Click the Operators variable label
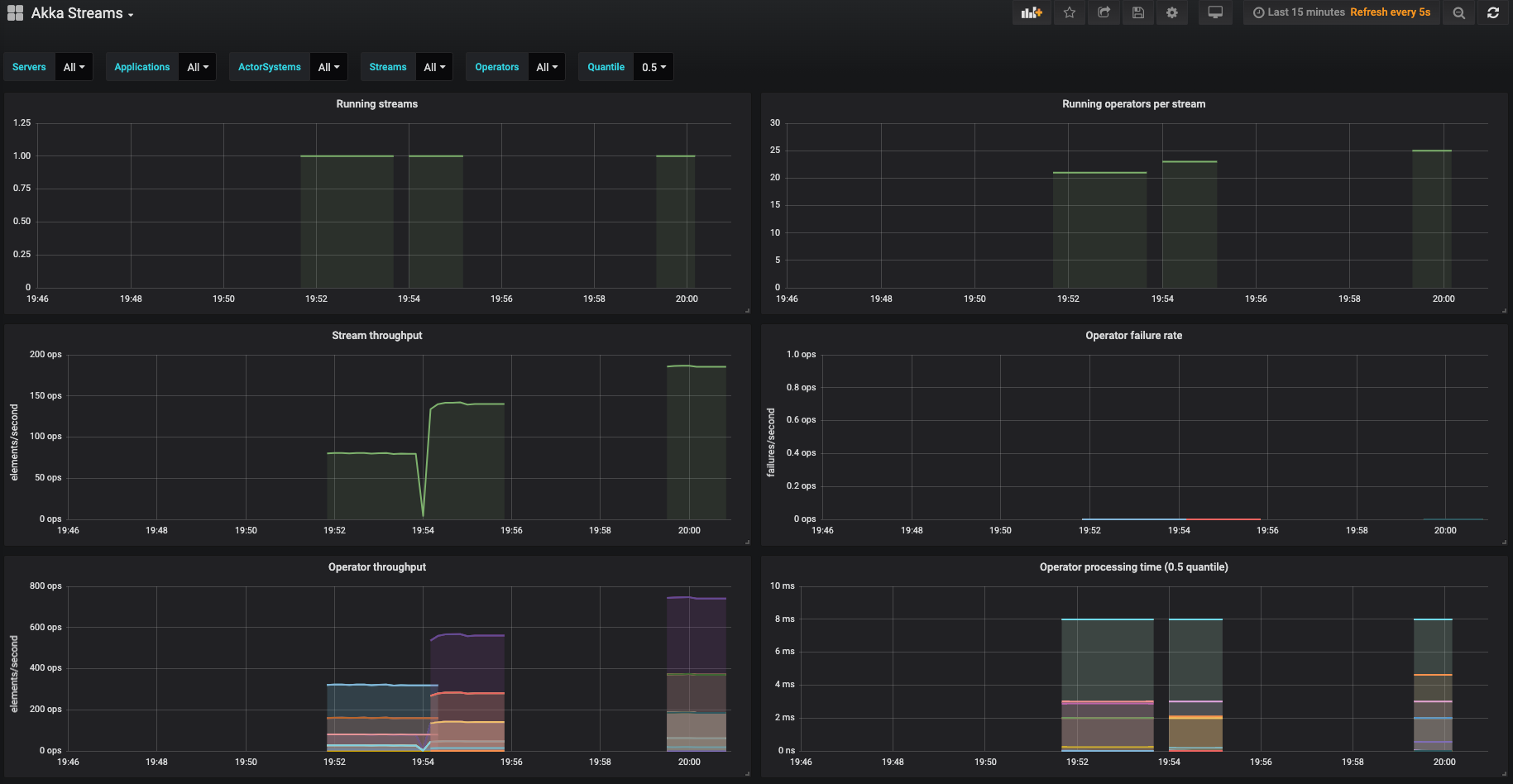 click(497, 67)
